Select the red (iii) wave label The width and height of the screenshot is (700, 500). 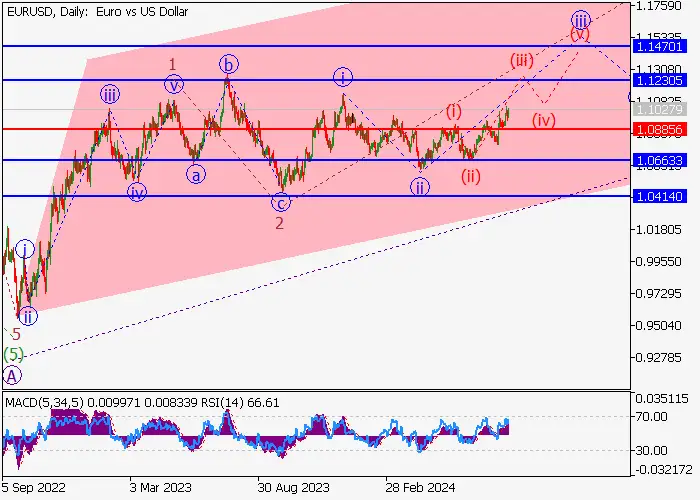tap(522, 60)
